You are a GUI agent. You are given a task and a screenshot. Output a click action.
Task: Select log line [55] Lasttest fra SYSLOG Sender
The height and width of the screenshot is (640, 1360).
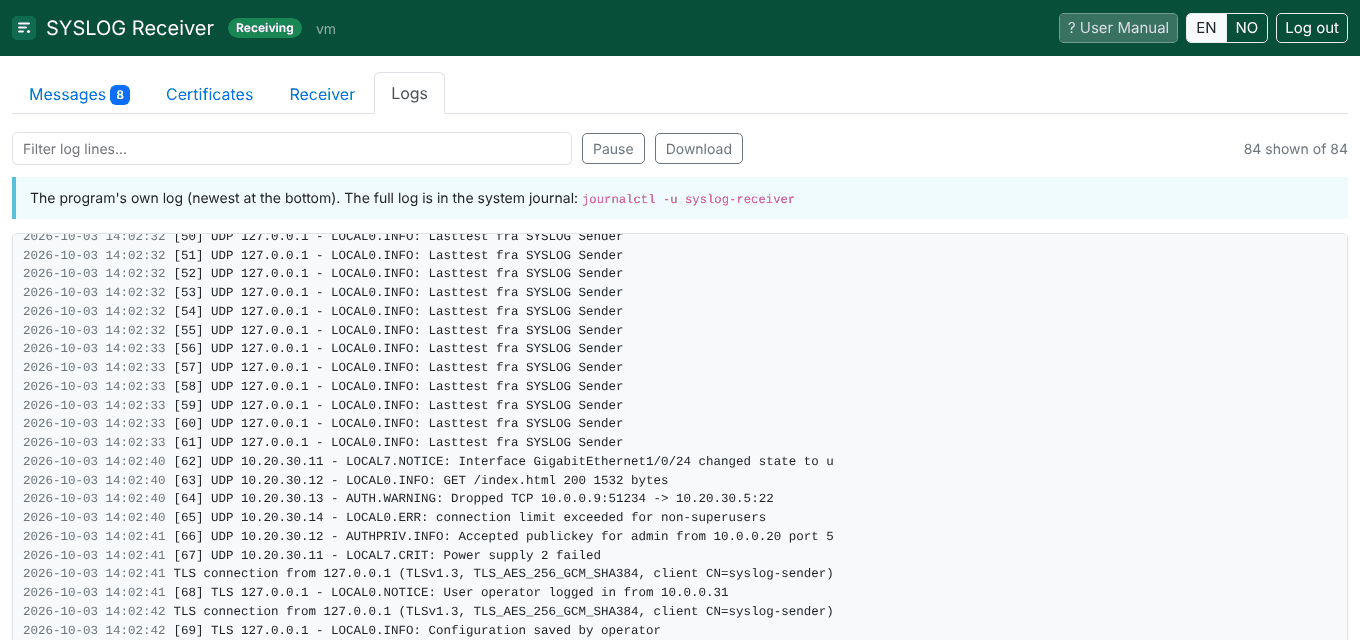click(323, 330)
